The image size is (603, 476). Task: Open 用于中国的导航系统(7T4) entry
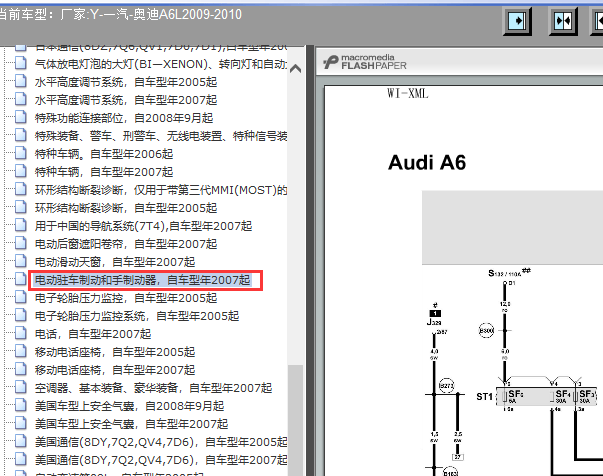[x=143, y=226]
